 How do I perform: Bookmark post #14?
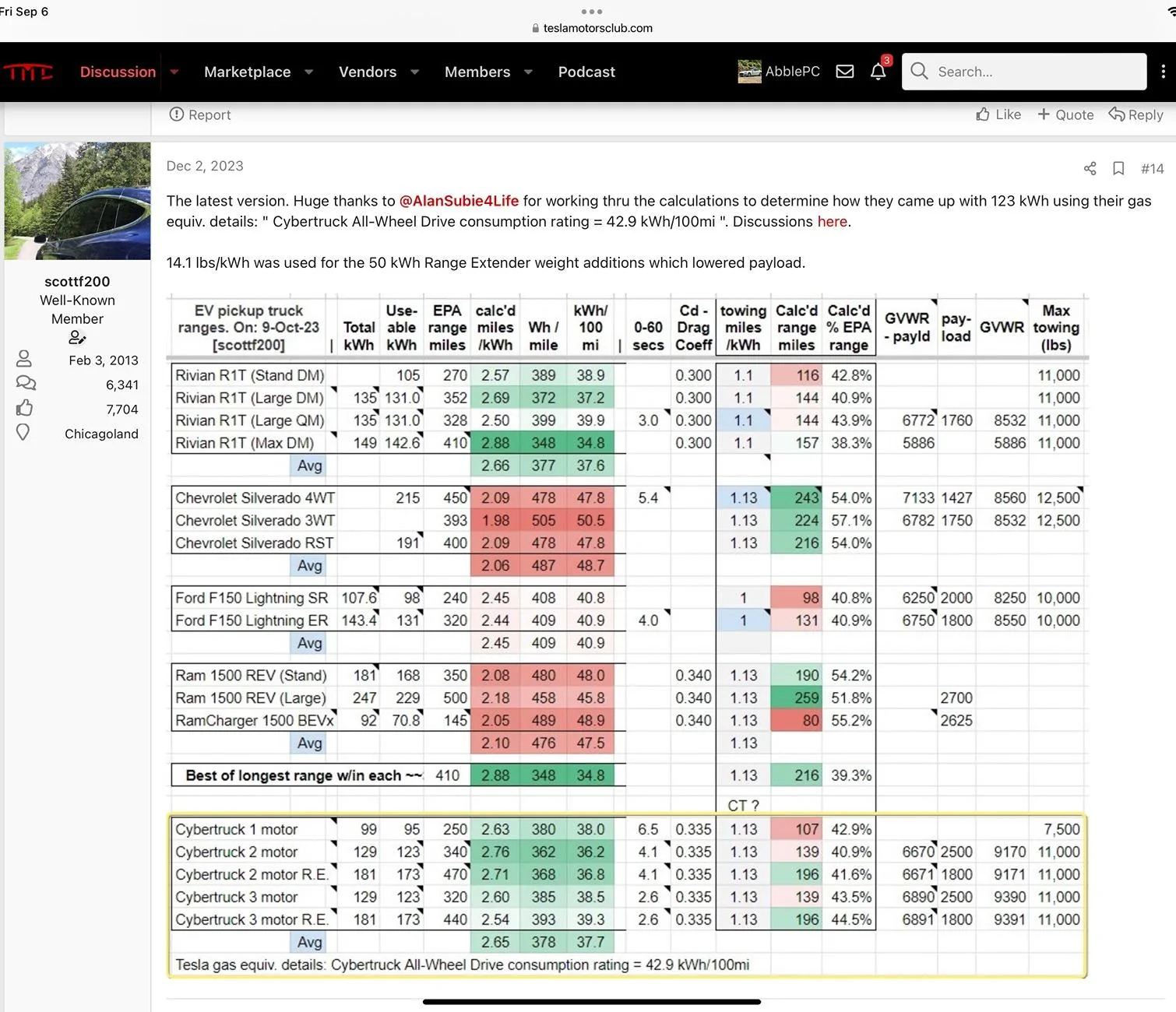pos(1118,168)
